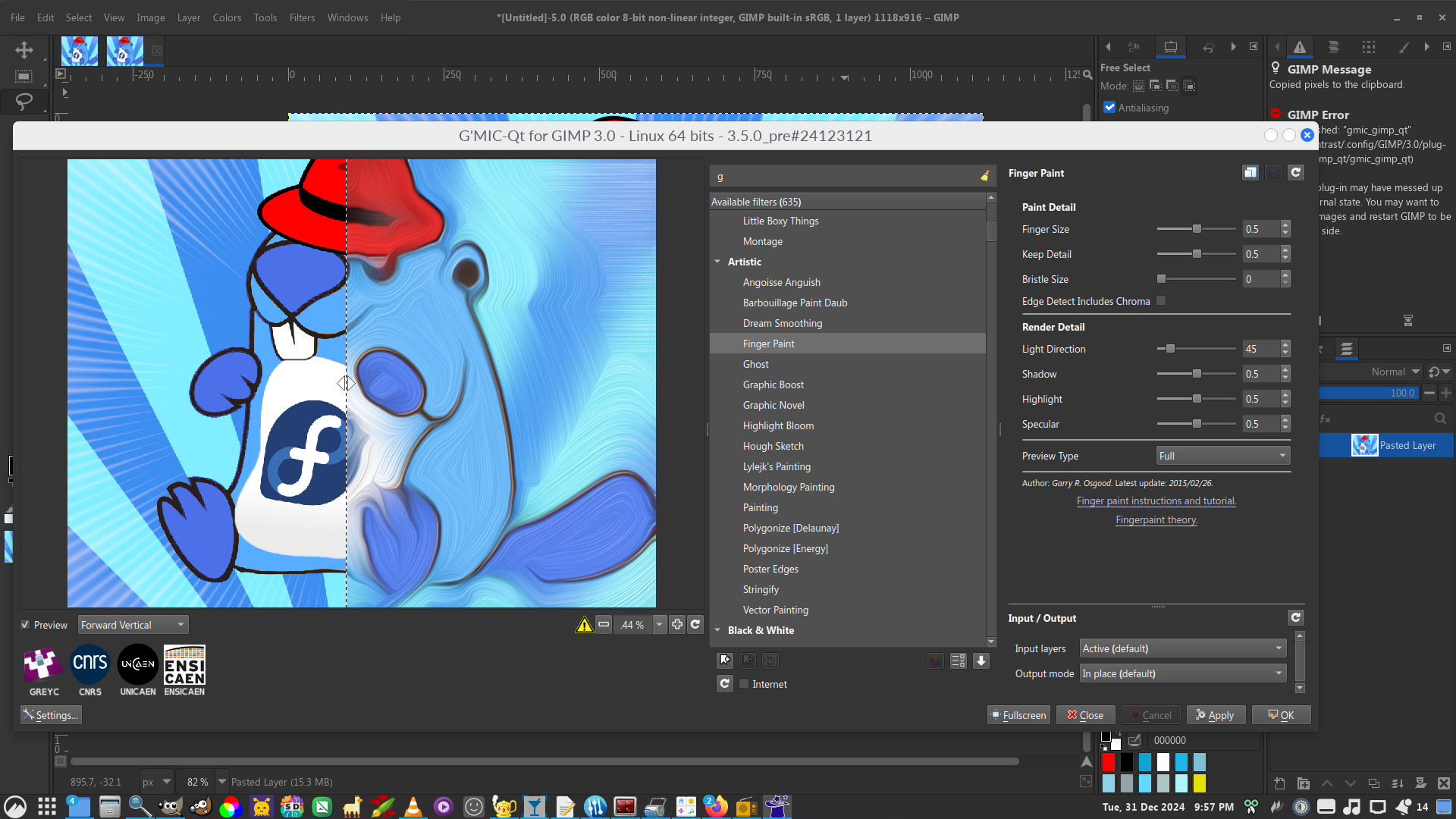Screen dimensions: 1456x819
Task: Open the Windows menu
Action: tap(347, 17)
